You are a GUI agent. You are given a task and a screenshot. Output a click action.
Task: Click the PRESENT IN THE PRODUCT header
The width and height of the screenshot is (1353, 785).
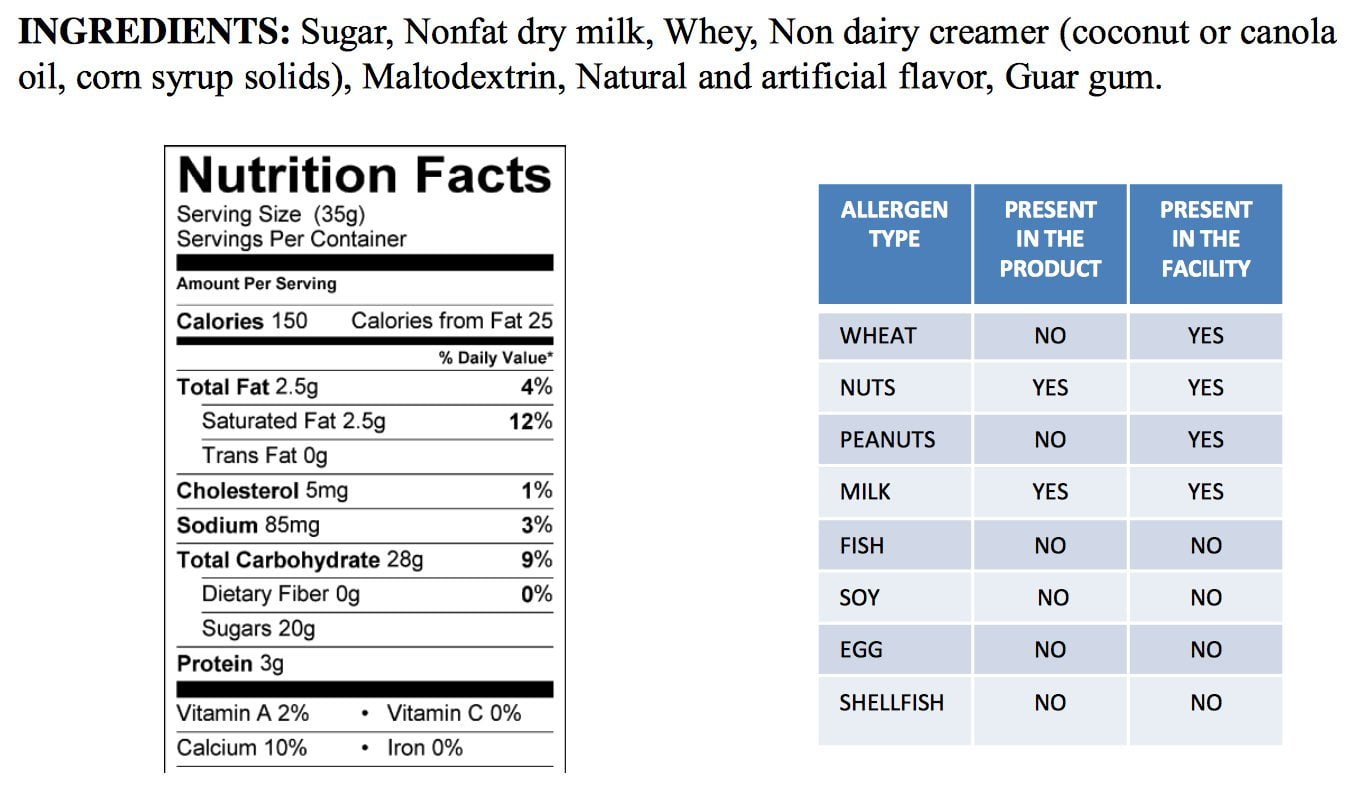(x=1050, y=239)
